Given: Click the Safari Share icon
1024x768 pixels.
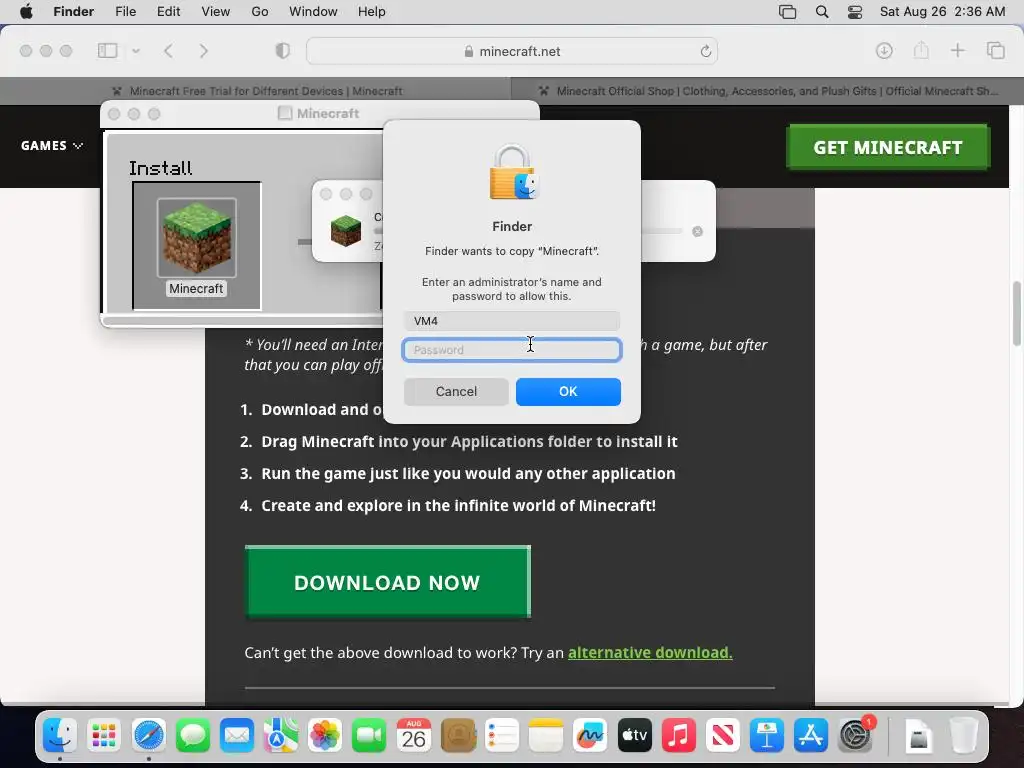Looking at the screenshot, I should (921, 50).
